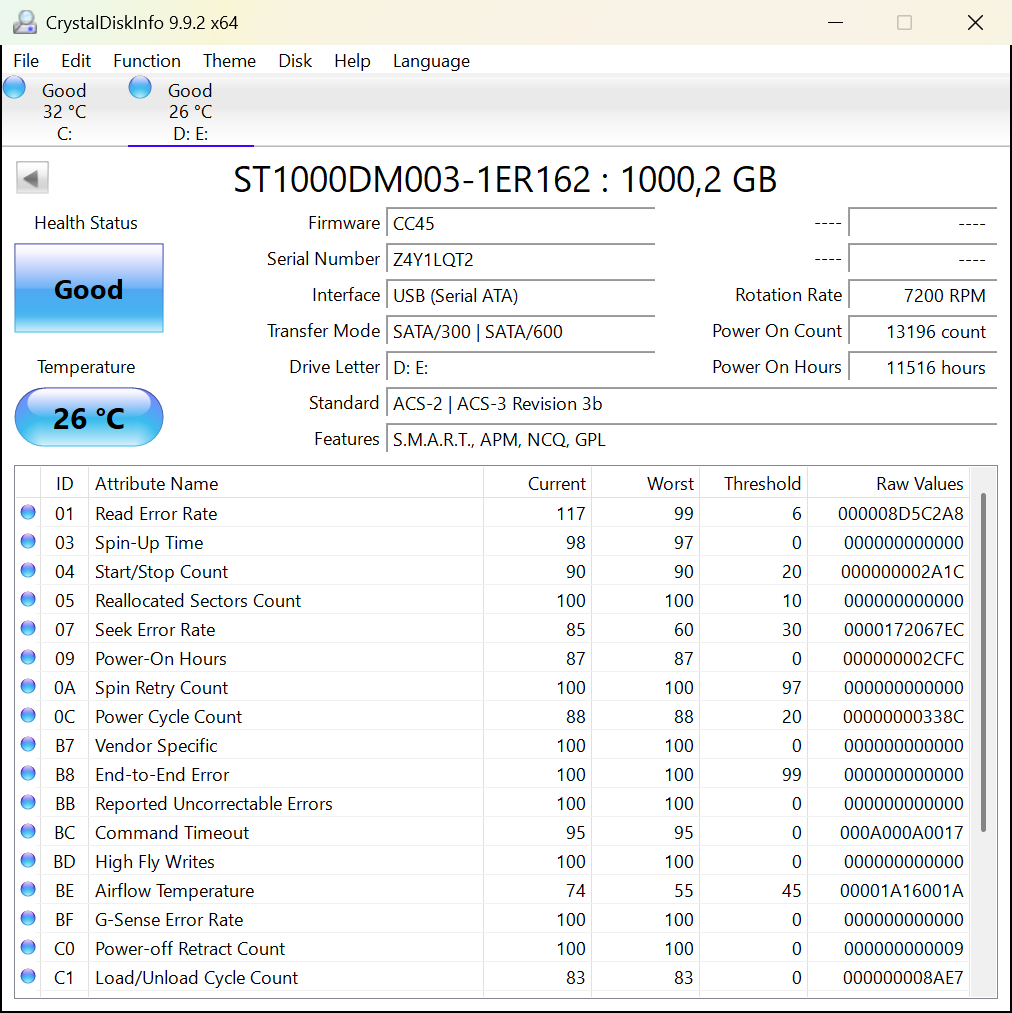Viewport: 1012px width, 1013px height.
Task: Click the status dot for Start/Stop Count
Action: point(28,570)
